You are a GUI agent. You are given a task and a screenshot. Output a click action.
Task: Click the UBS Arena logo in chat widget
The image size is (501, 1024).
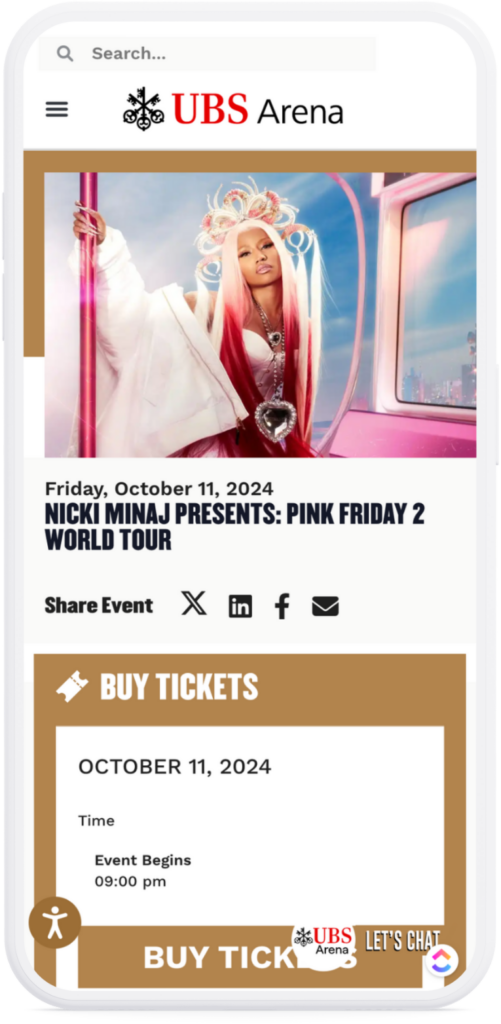(x=323, y=940)
